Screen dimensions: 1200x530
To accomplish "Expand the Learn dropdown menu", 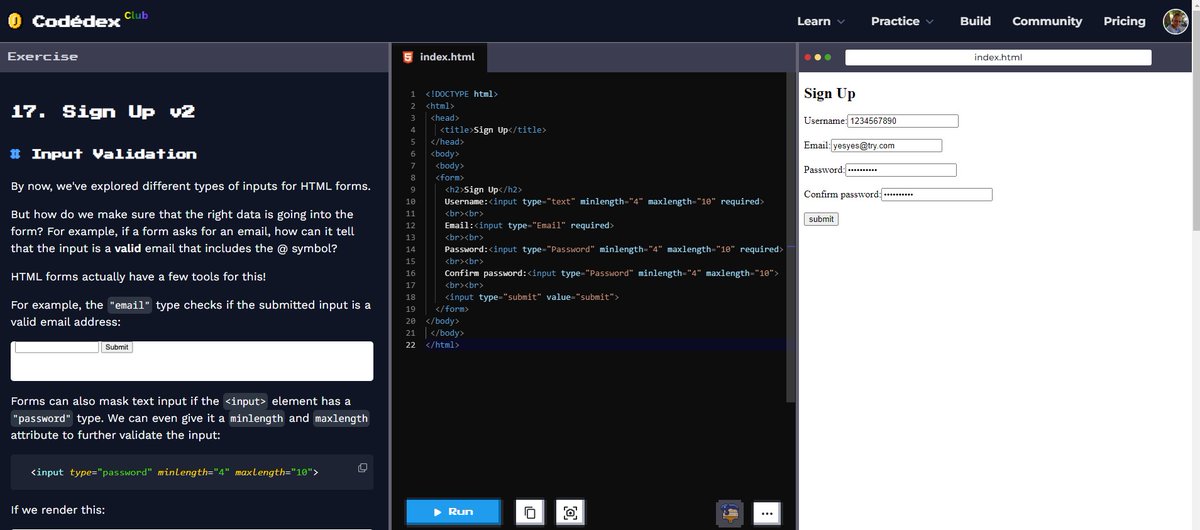I will coord(820,21).
